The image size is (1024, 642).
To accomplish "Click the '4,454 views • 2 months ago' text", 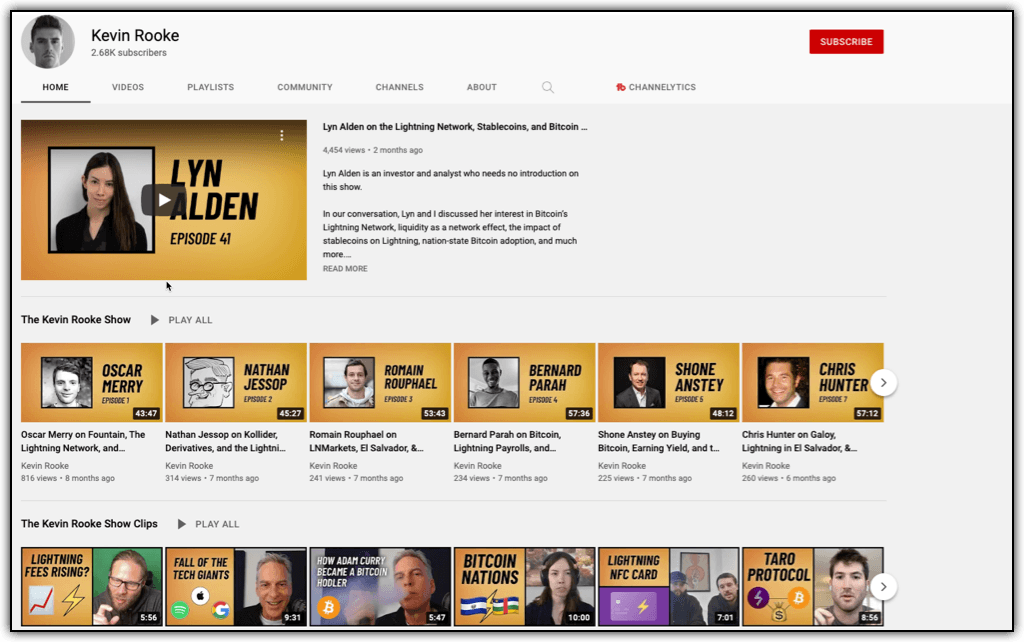I will (x=372, y=150).
